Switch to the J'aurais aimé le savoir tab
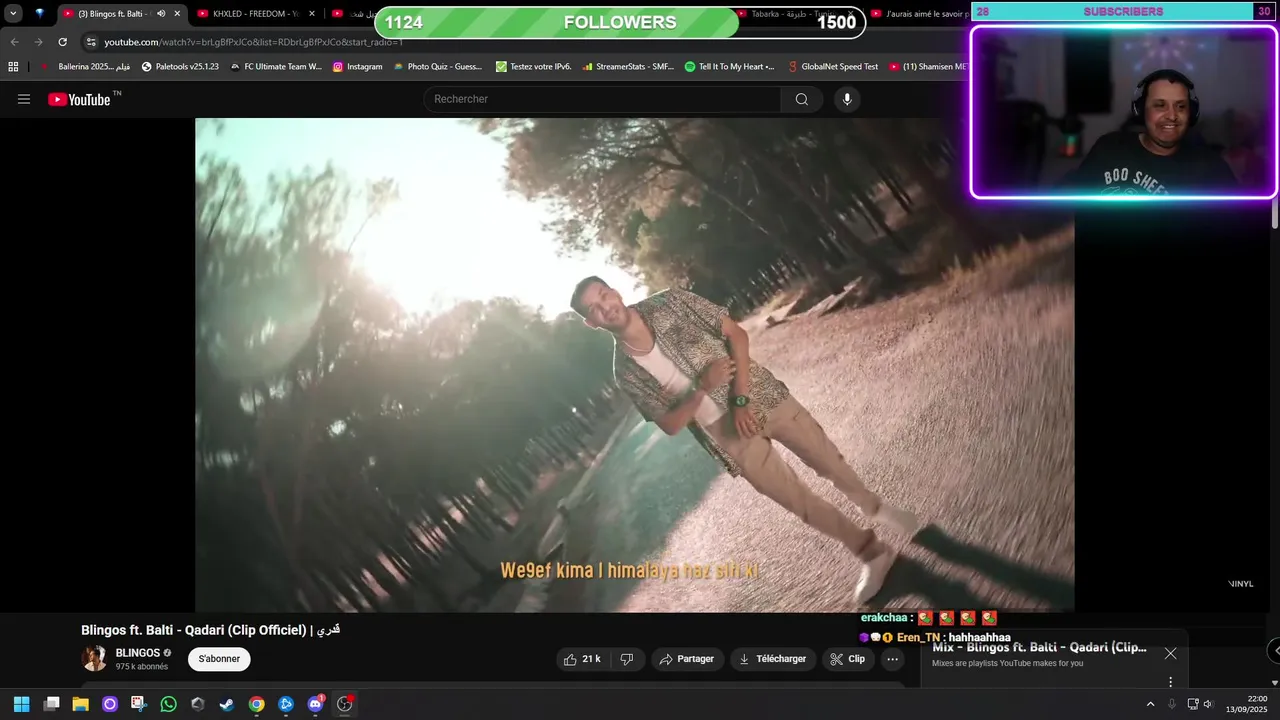The height and width of the screenshot is (720, 1280). tap(918, 13)
